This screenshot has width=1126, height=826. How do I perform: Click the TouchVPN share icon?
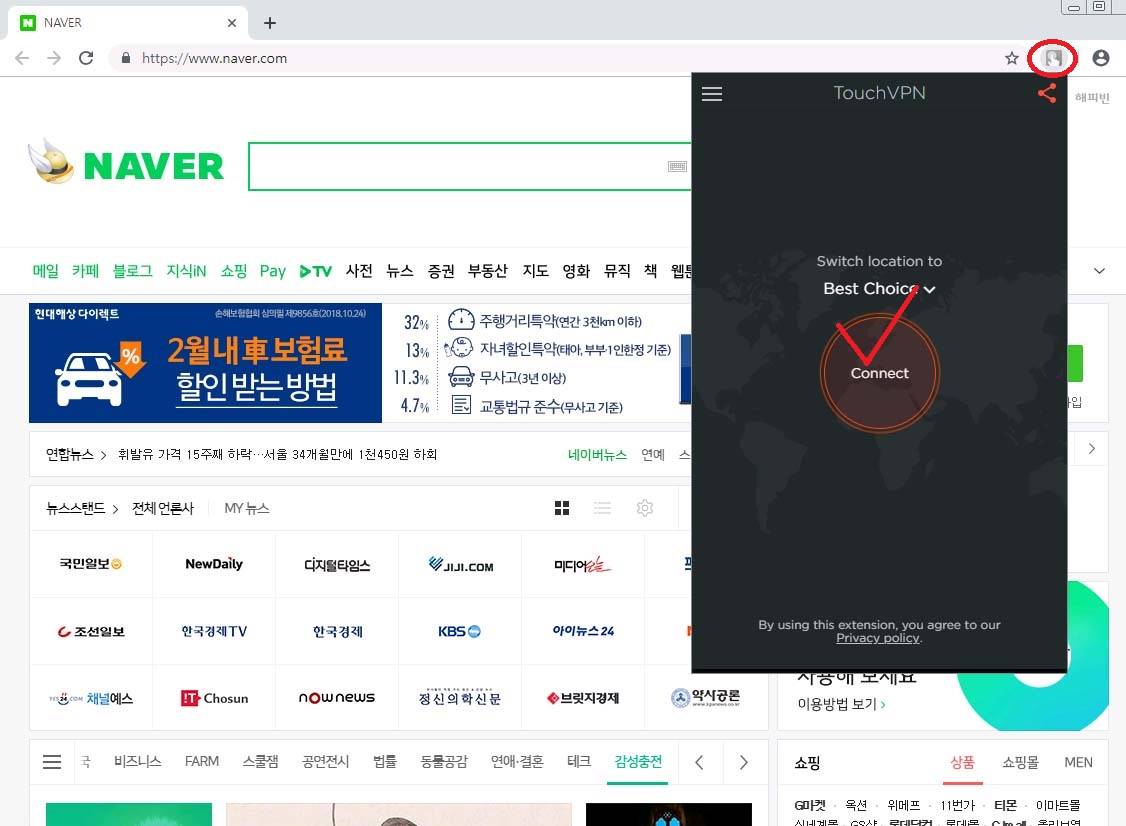[x=1047, y=94]
